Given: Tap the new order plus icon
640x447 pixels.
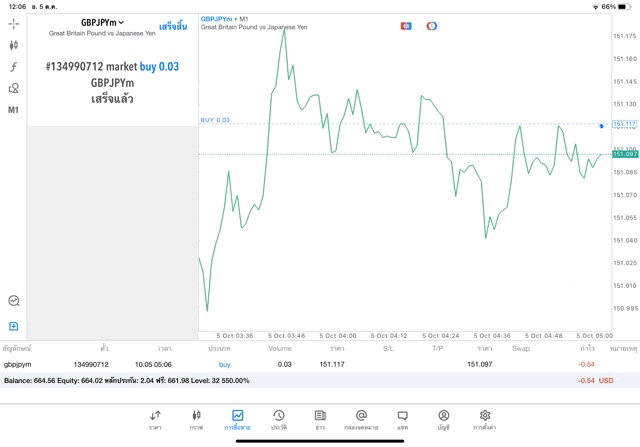Looking at the screenshot, I should pyautogui.click(x=14, y=326).
